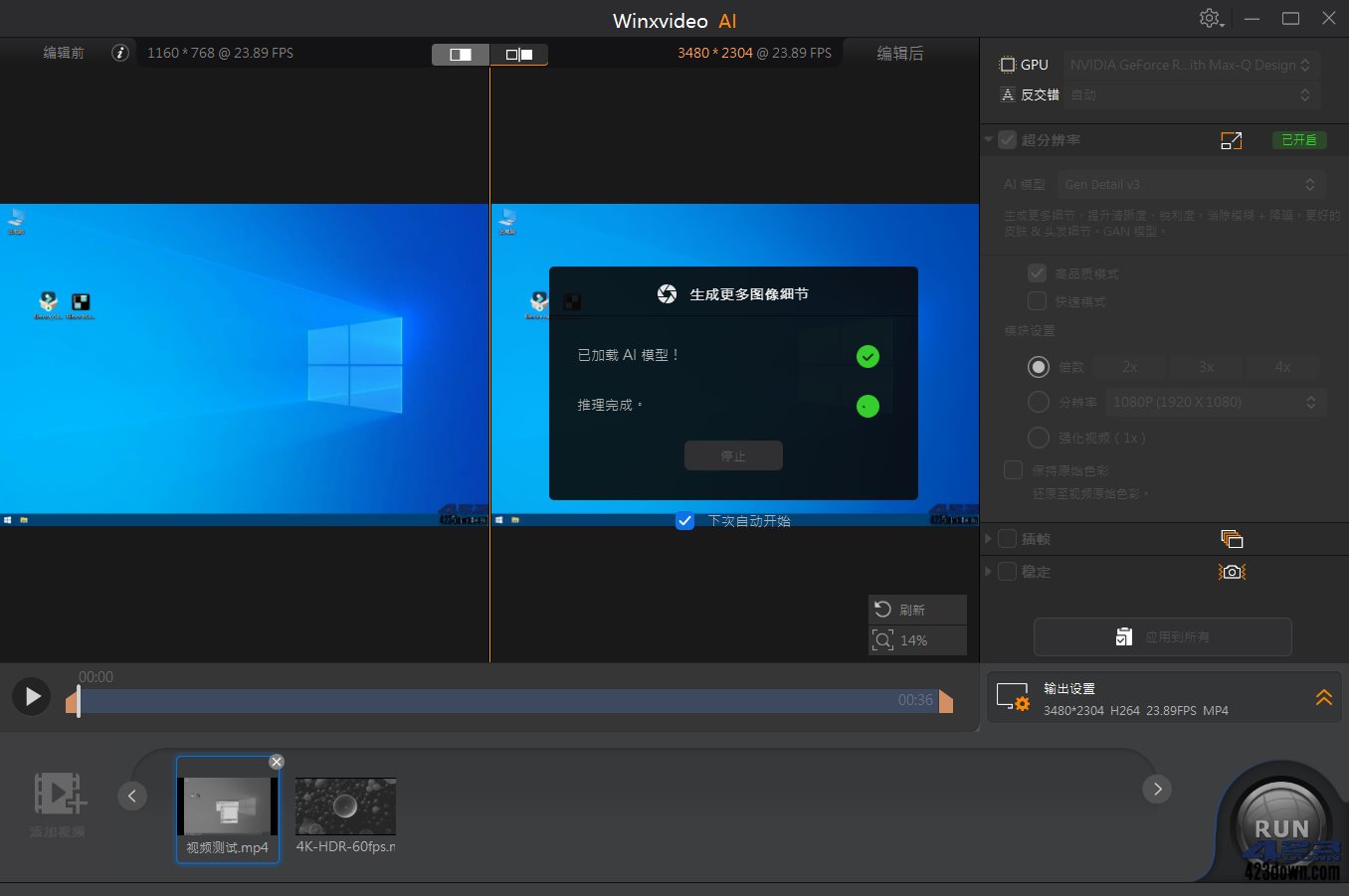The image size is (1349, 896).
Task: Click the 刷新 refresh button label
Action: (x=912, y=610)
